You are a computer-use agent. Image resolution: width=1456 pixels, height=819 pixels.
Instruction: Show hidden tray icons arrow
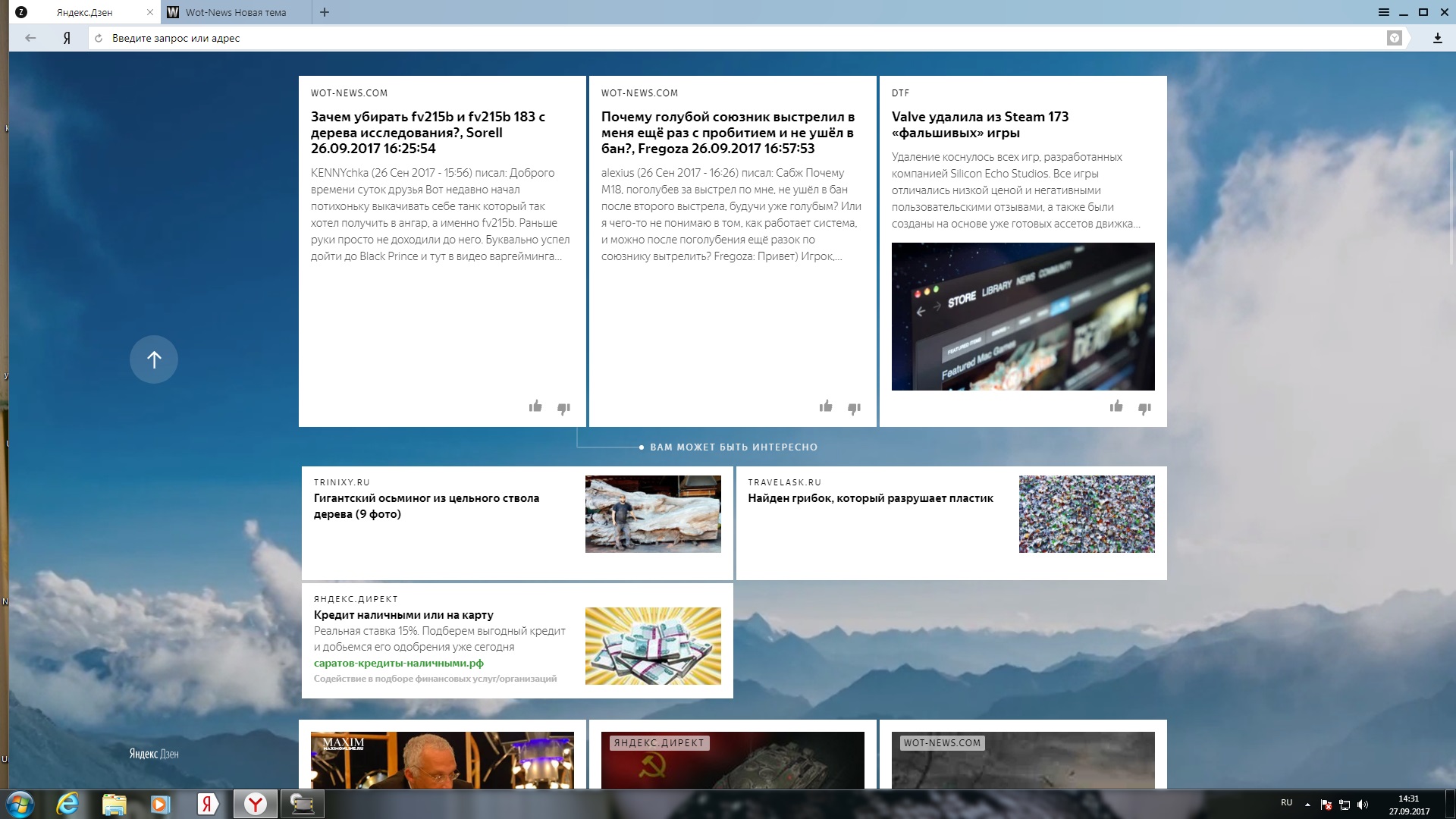click(x=1307, y=804)
